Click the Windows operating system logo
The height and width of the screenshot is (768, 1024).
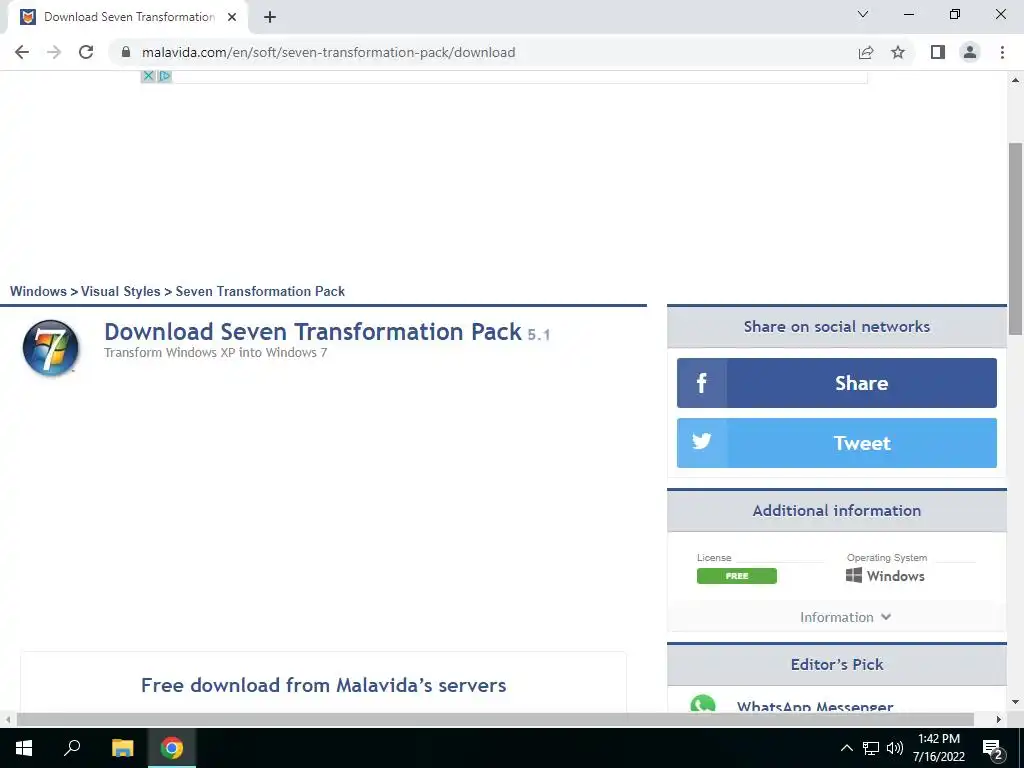pos(854,575)
